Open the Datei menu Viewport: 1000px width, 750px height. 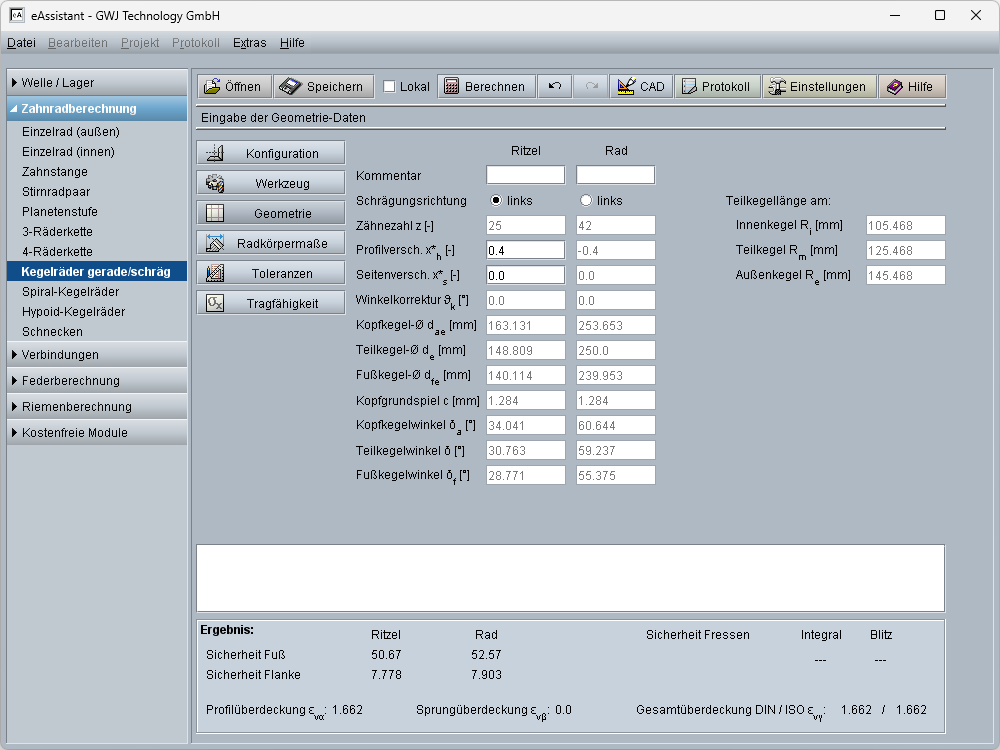coord(21,43)
